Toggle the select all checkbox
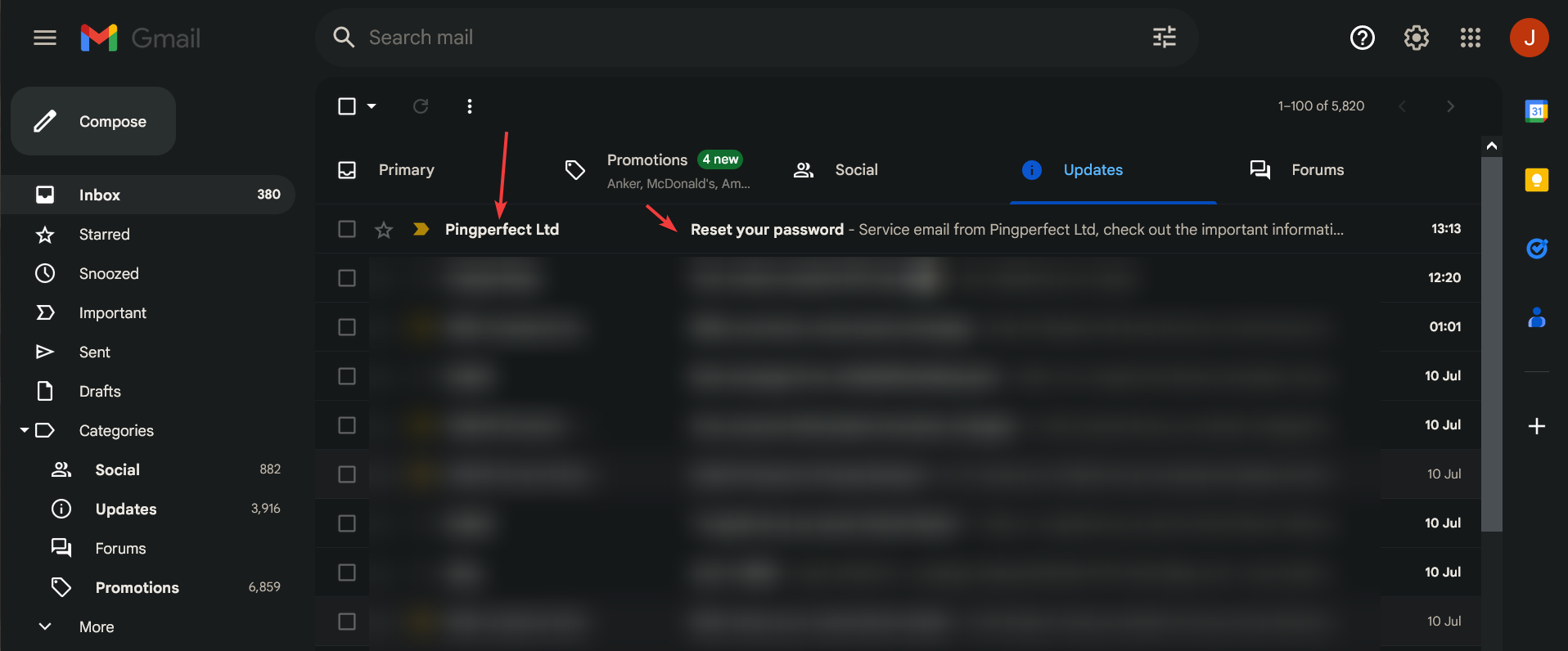The width and height of the screenshot is (1568, 651). (x=347, y=106)
